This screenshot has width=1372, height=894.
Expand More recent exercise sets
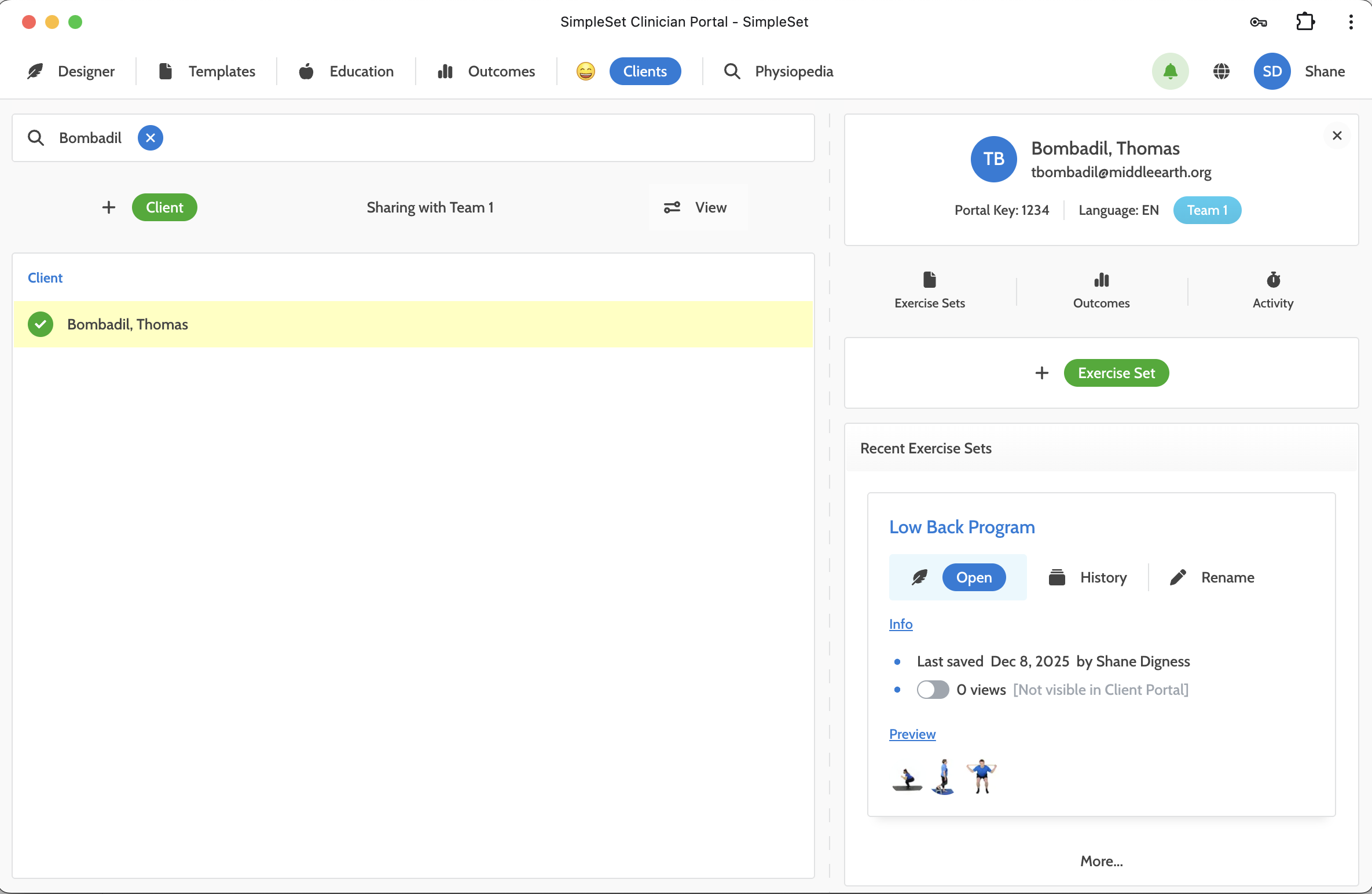[x=1101, y=861]
